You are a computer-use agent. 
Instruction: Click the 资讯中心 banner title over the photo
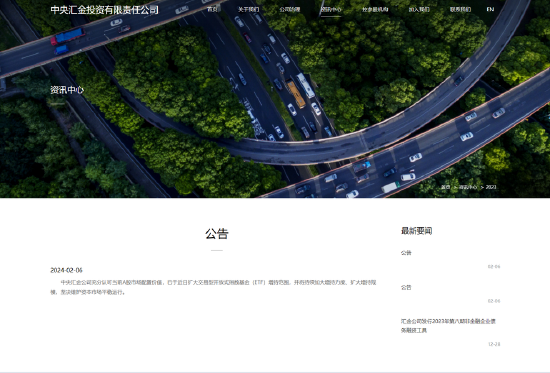[67, 90]
